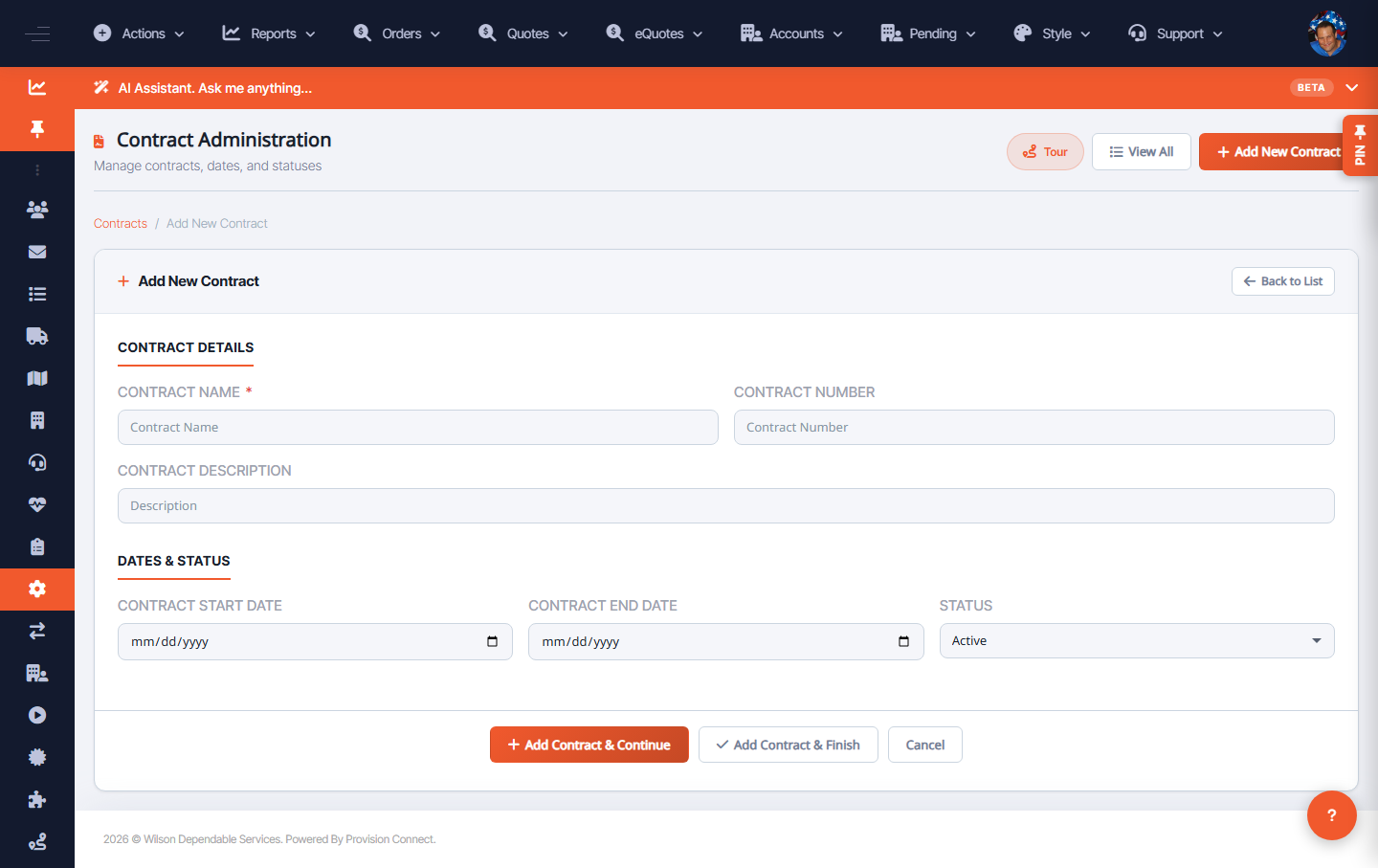Expand the eQuotes menu
Image resolution: width=1378 pixels, height=868 pixels.
[655, 33]
